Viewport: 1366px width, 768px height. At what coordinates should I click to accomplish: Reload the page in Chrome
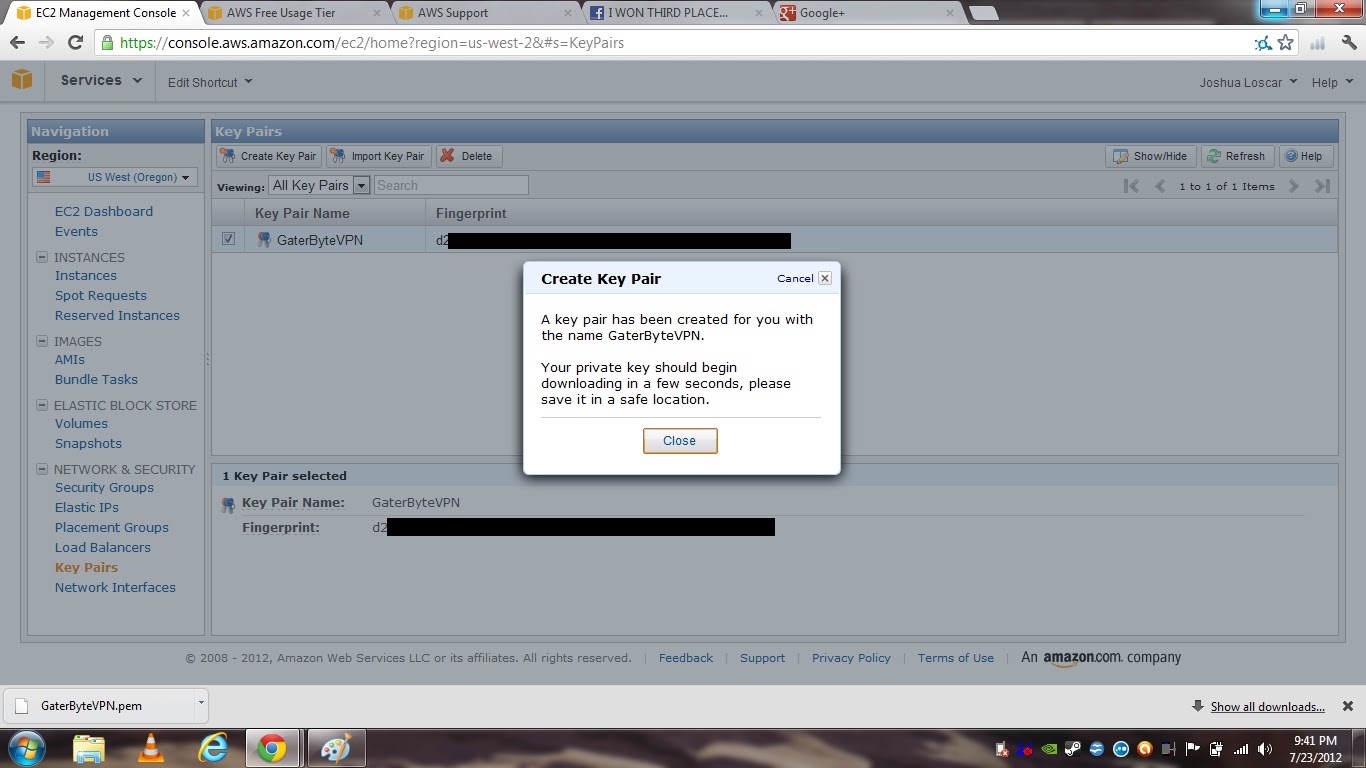tap(75, 43)
